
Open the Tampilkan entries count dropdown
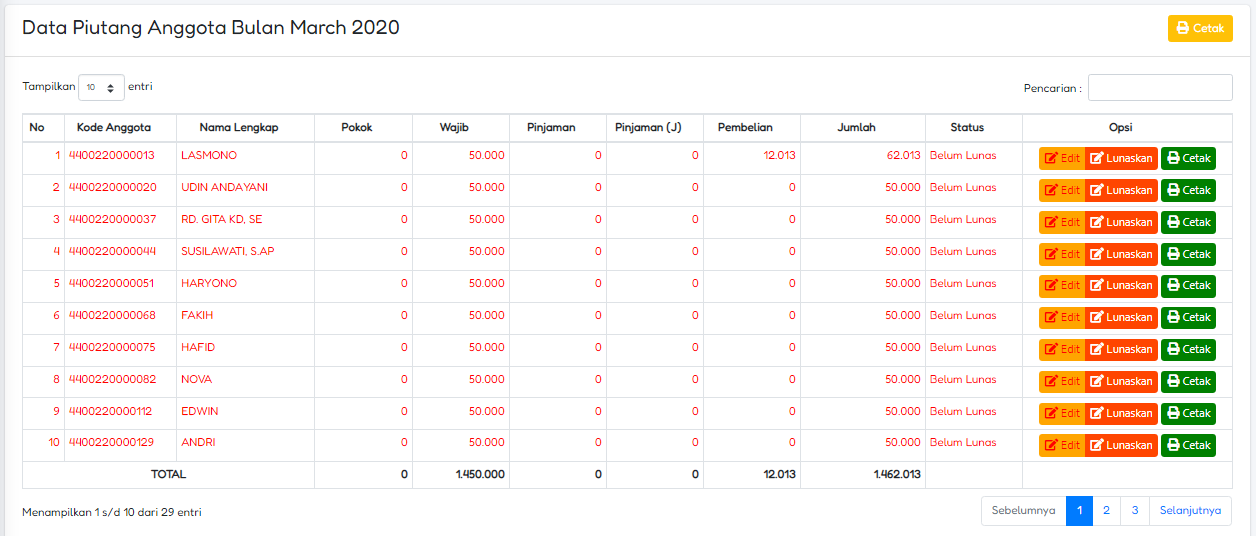(101, 88)
